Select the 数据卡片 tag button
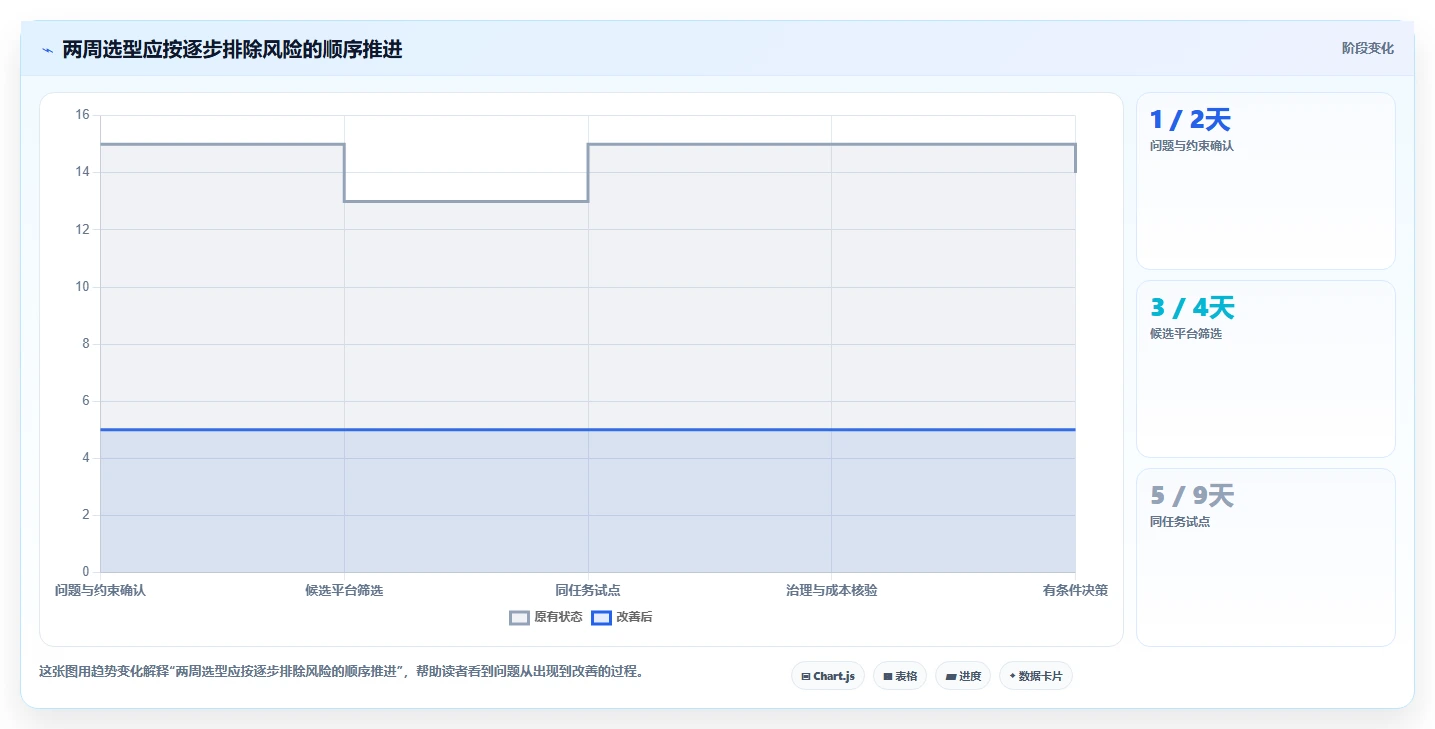 1036,676
